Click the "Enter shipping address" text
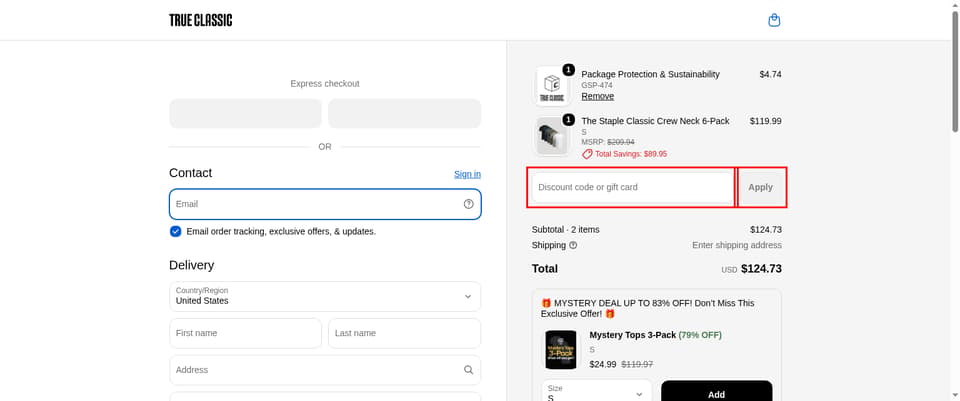The width and height of the screenshot is (960, 401). (737, 245)
